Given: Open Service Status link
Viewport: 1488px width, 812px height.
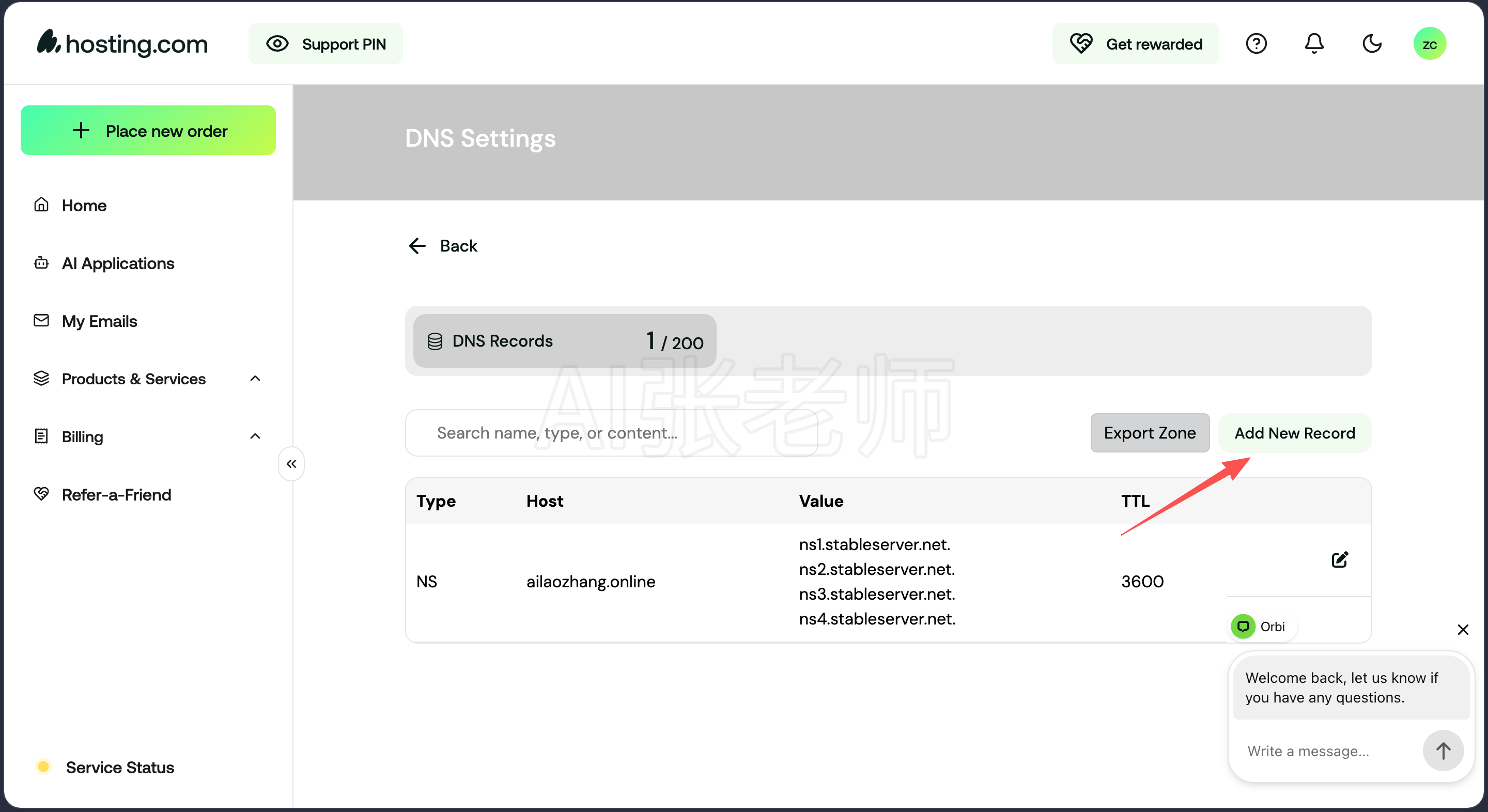Looking at the screenshot, I should coord(119,768).
